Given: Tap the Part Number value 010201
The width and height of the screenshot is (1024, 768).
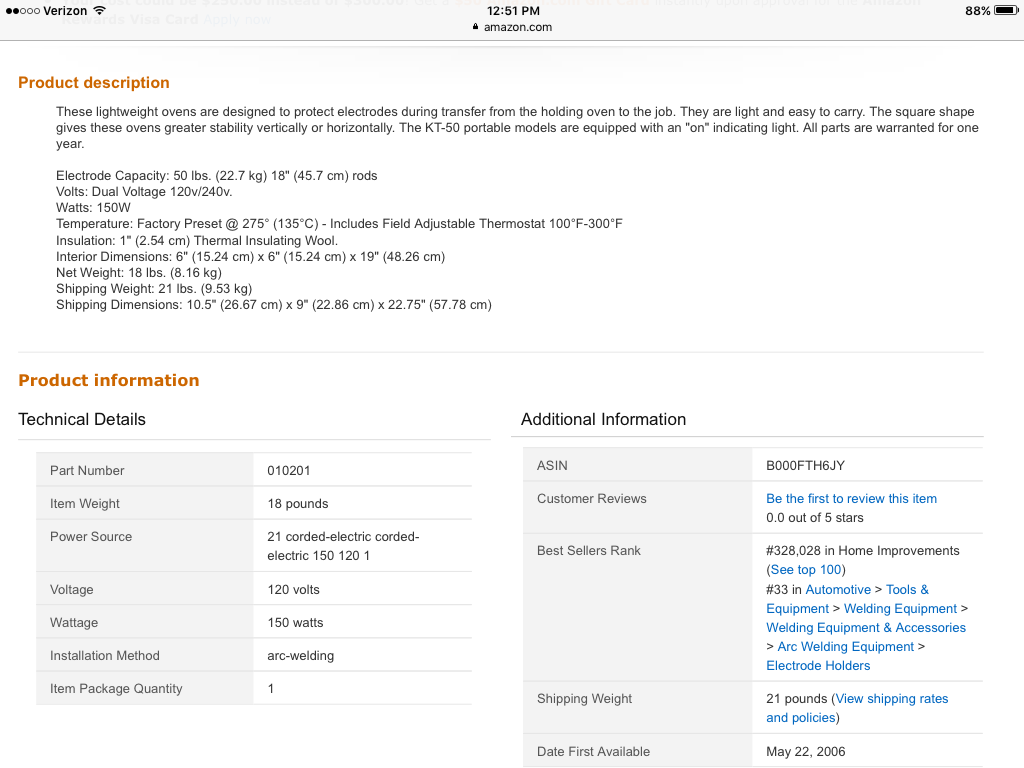Looking at the screenshot, I should coord(289,470).
